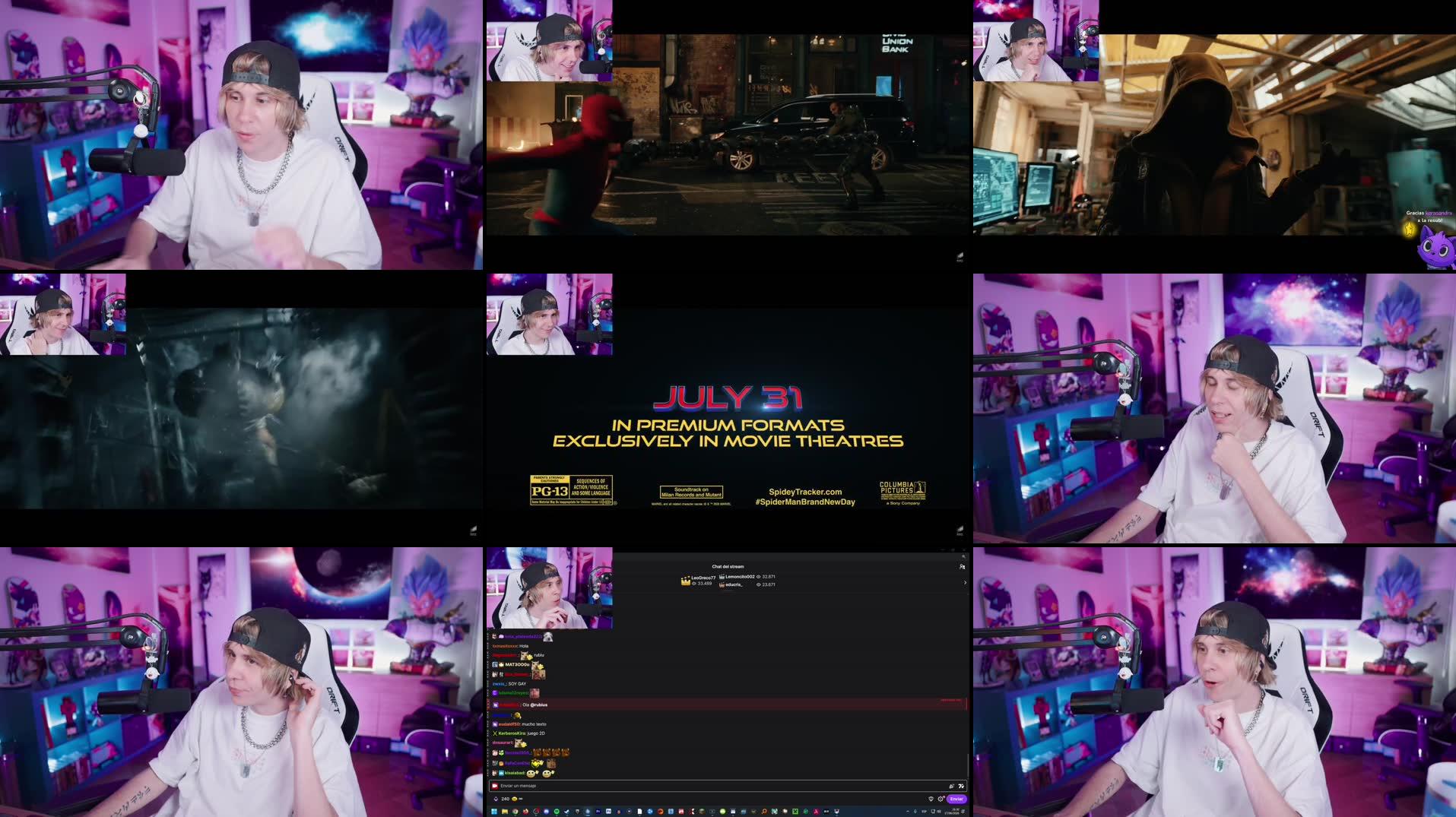Click the @rubius mention in highlighted message

tap(539, 705)
